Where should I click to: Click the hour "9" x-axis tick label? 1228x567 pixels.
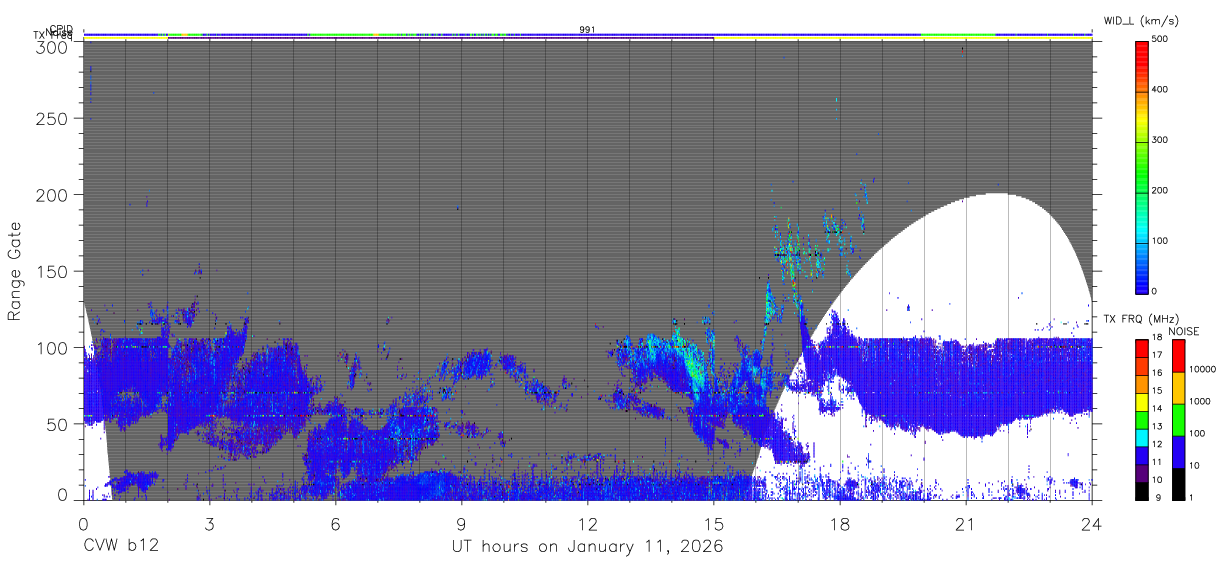point(461,523)
